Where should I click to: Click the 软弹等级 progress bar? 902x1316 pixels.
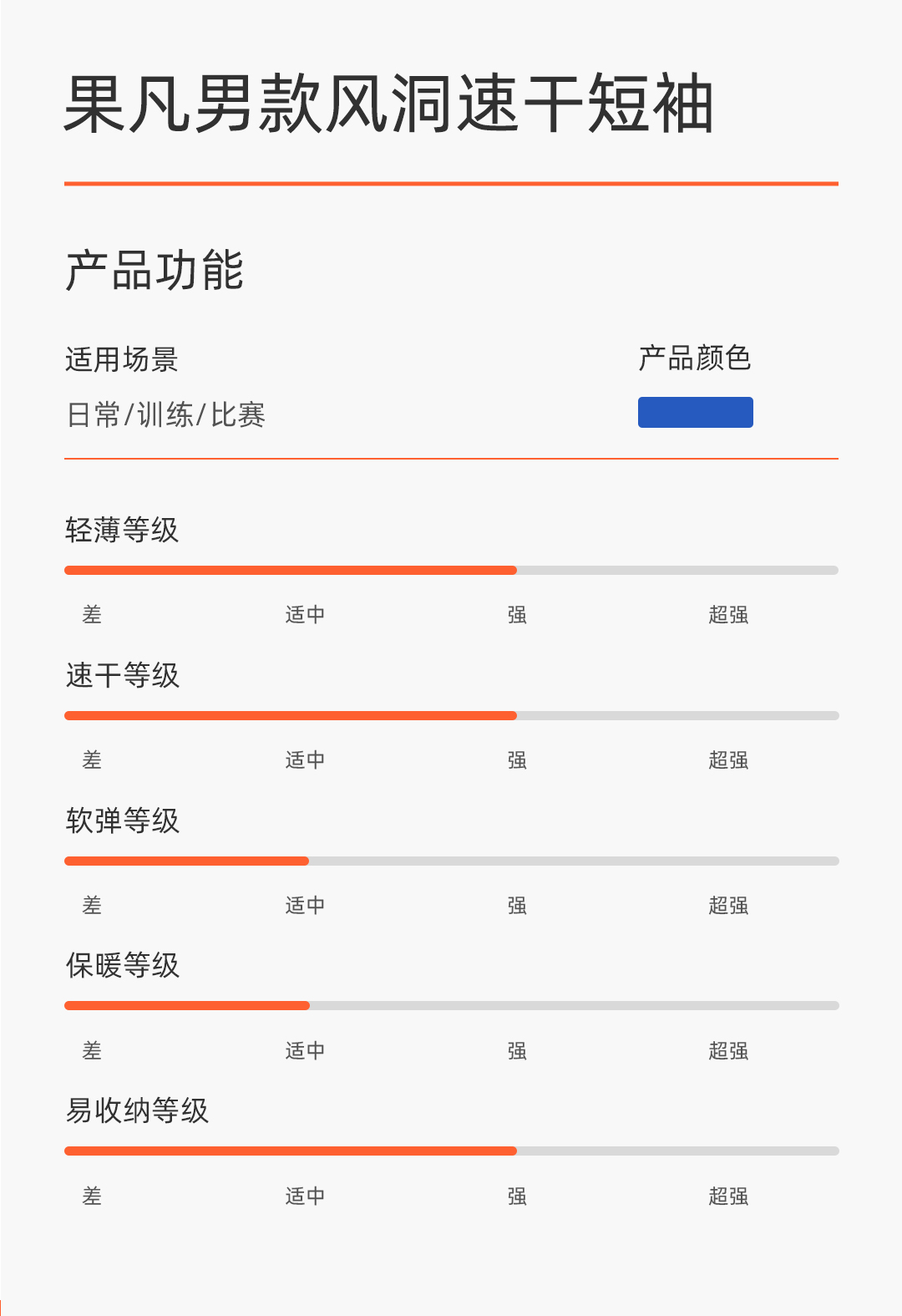click(451, 861)
